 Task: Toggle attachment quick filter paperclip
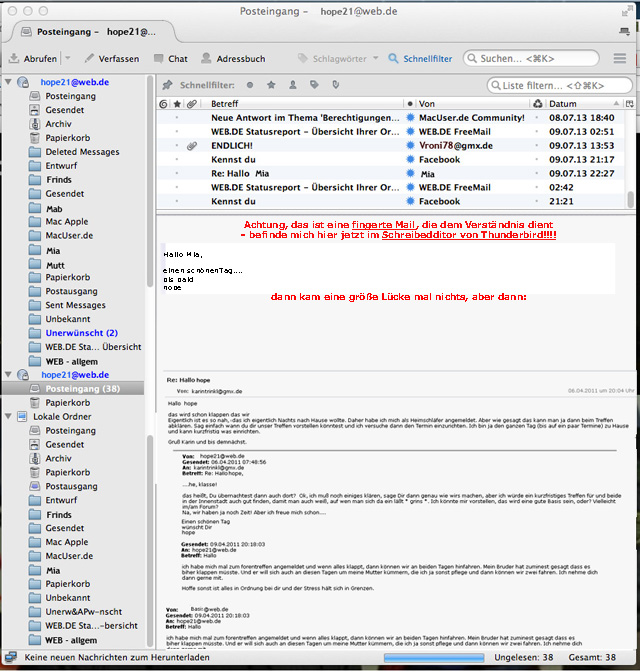336,85
